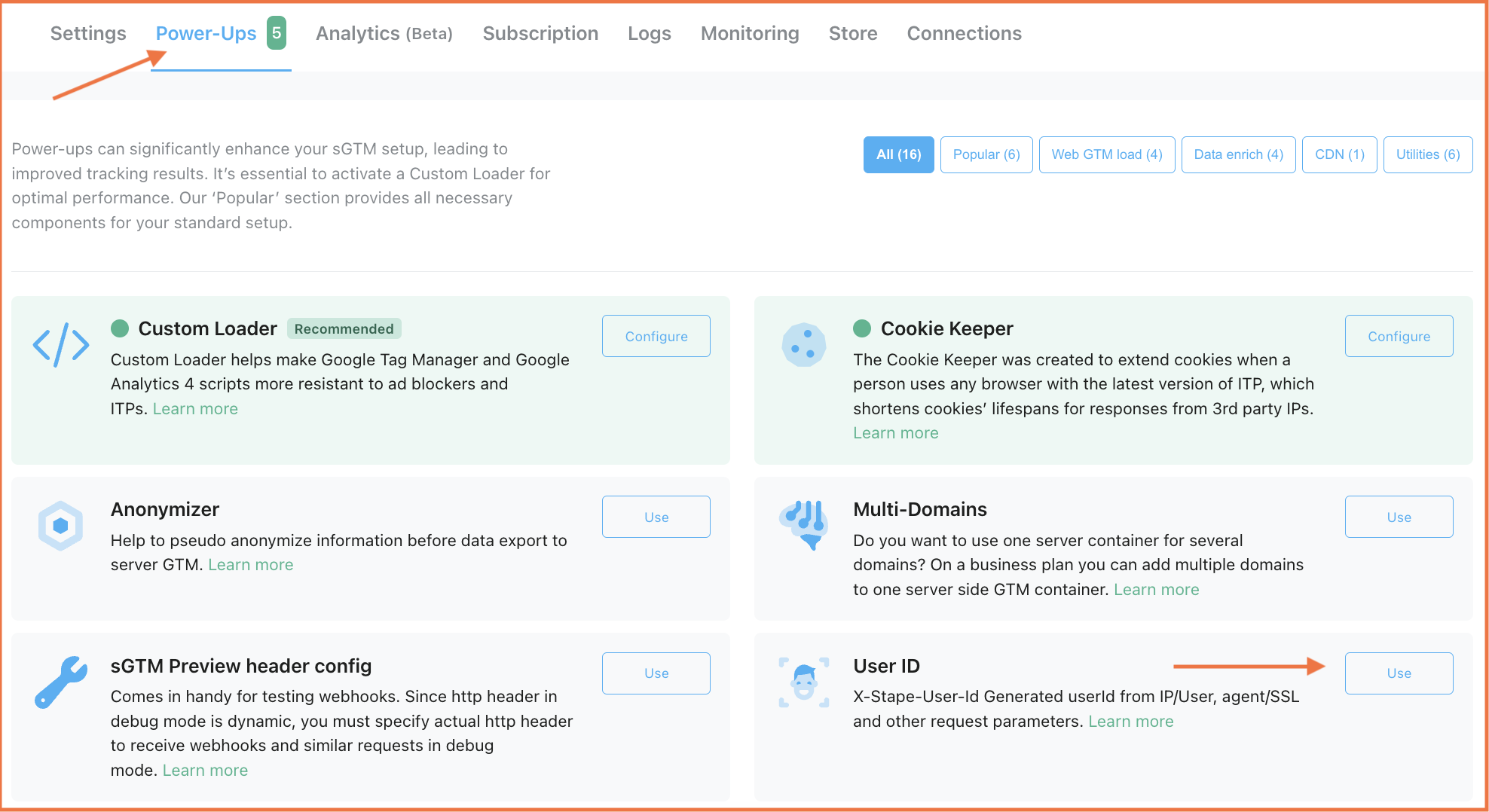Click the Use button for User ID
This screenshot has width=1489, height=812.
(x=1399, y=673)
